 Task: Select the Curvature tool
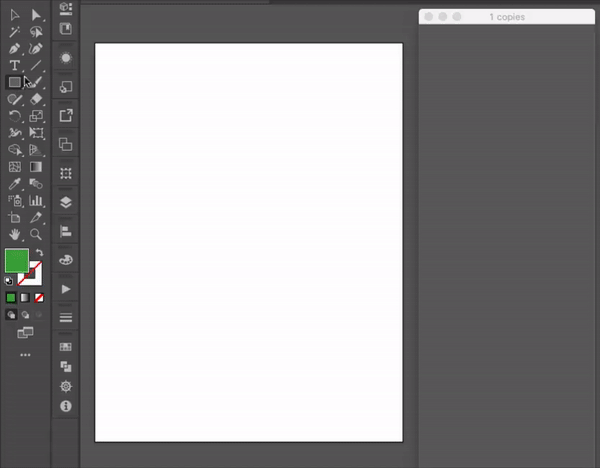point(36,49)
